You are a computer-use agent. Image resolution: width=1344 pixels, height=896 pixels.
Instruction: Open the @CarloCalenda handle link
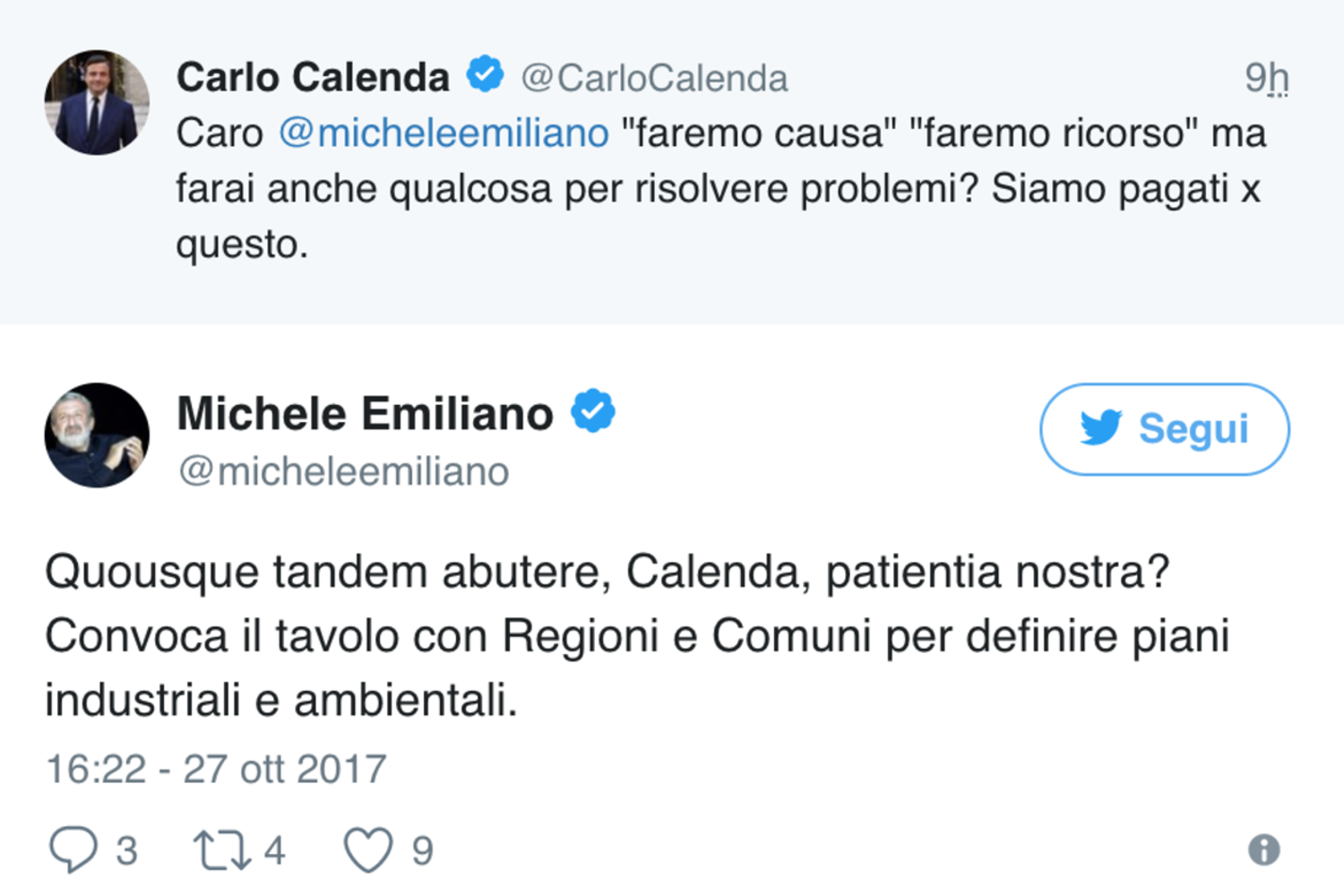[654, 79]
